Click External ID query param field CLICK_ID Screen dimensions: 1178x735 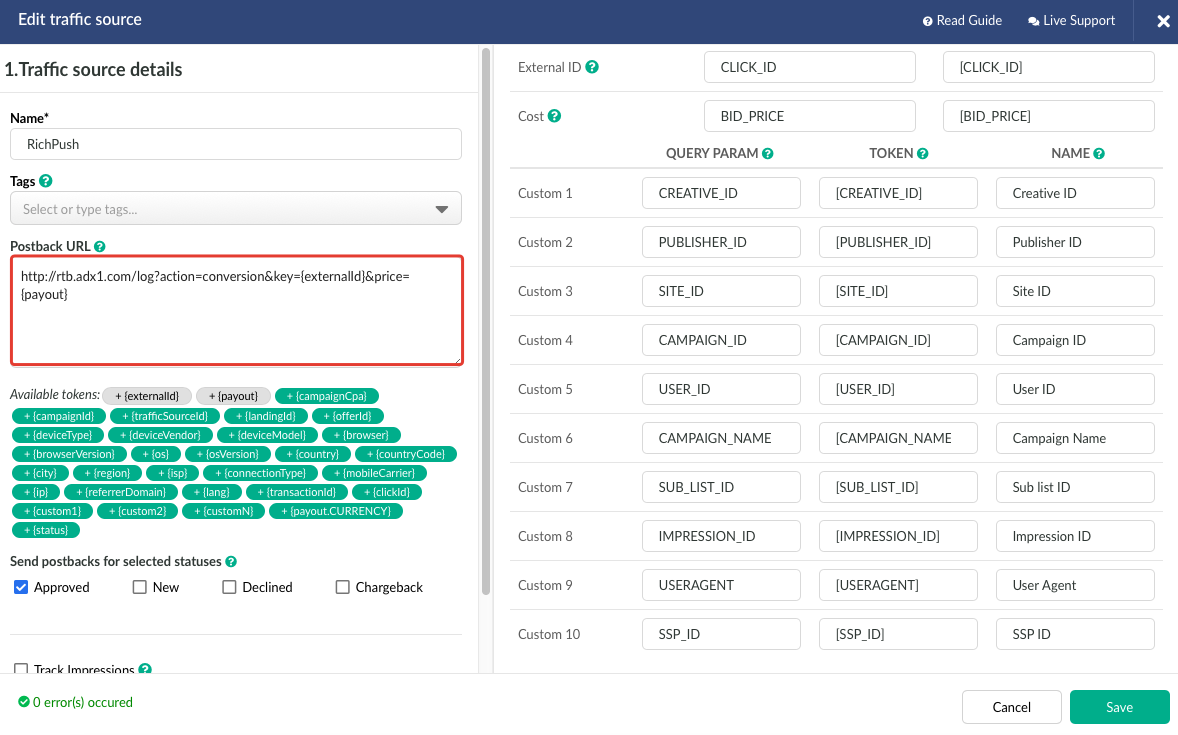tap(810, 67)
